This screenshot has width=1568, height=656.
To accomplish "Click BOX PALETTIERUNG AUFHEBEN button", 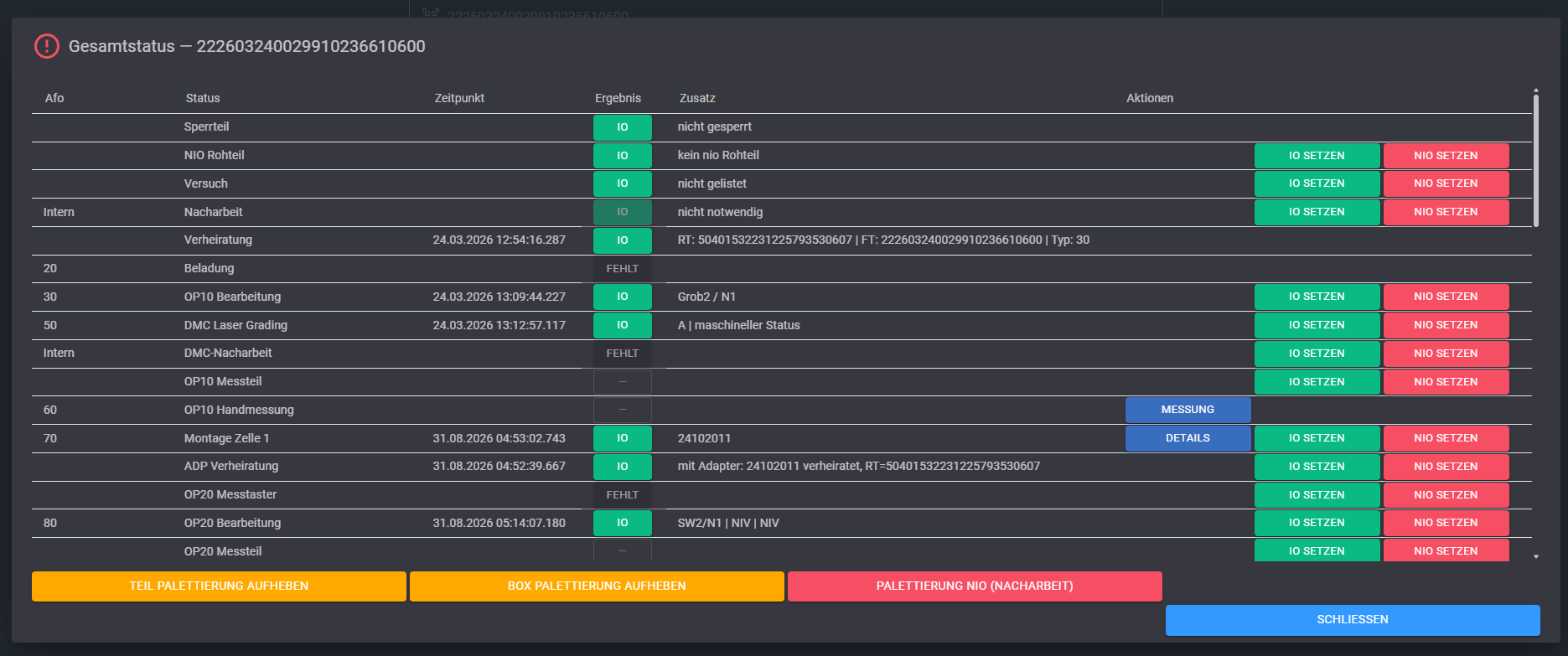I will [597, 586].
